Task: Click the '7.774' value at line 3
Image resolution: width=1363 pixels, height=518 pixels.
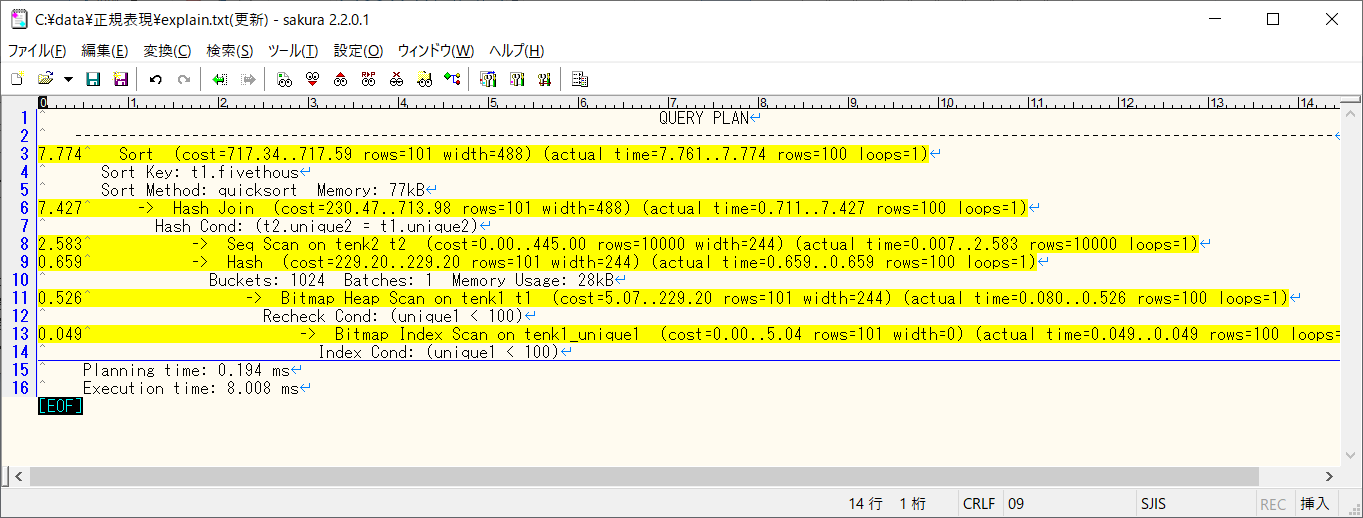Action: (x=60, y=154)
